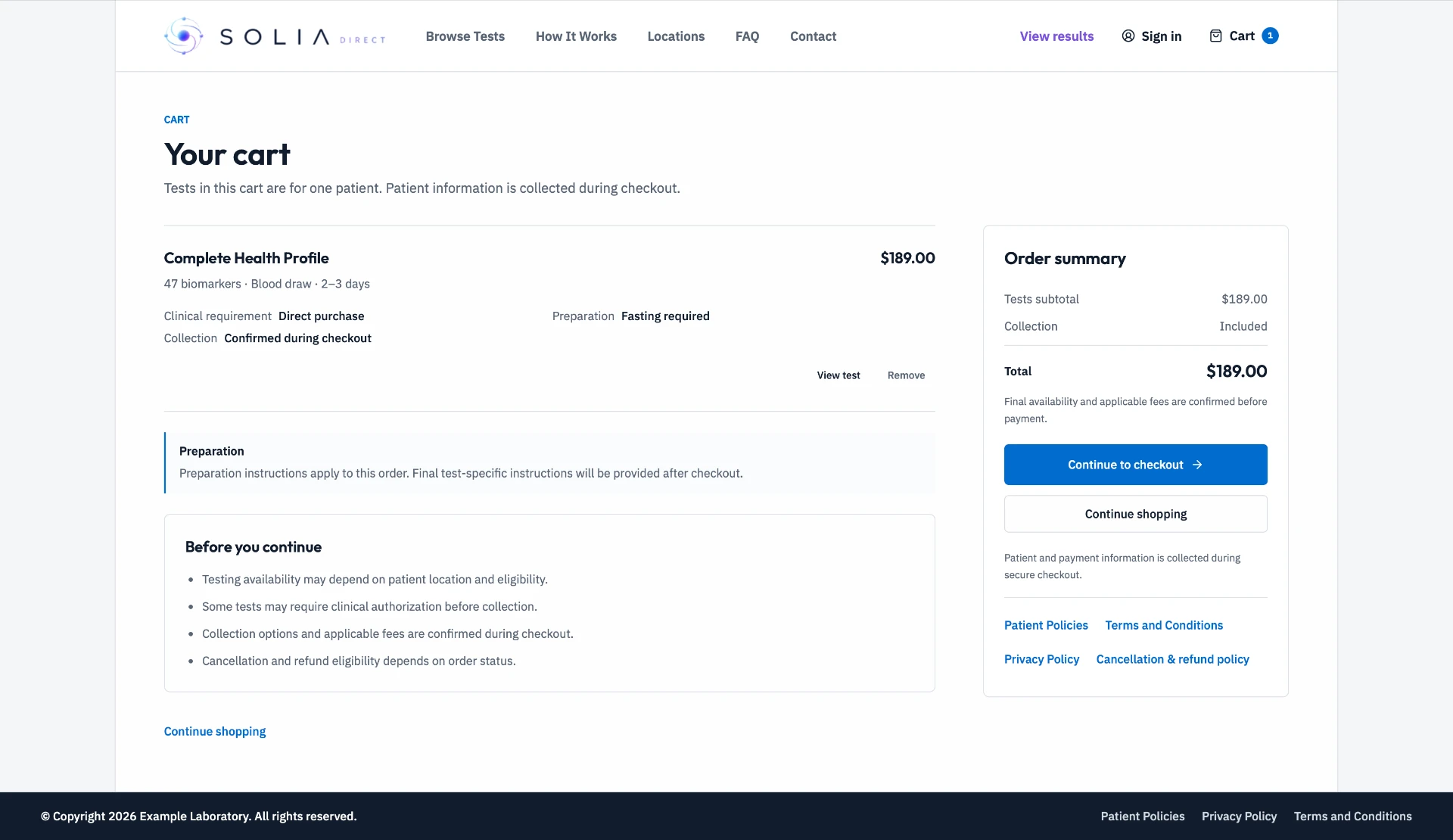
Task: Open Terms and Conditions in order summary
Action: coord(1164,625)
